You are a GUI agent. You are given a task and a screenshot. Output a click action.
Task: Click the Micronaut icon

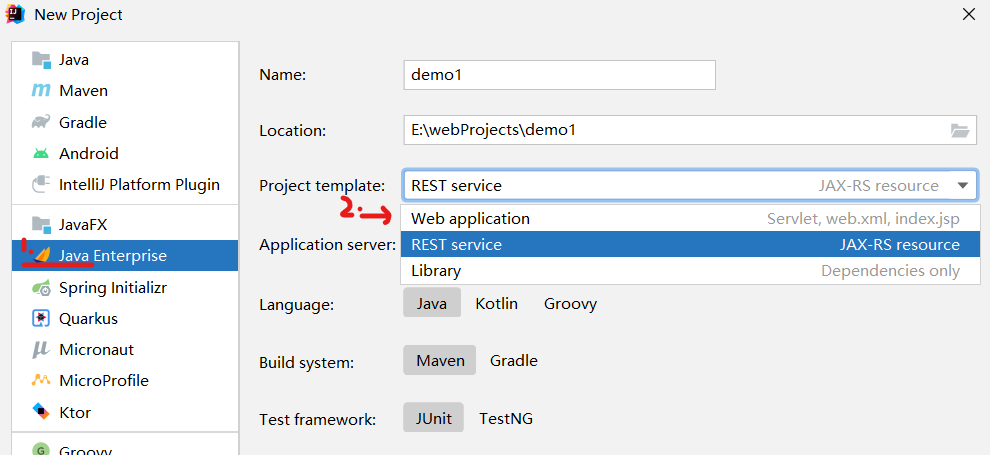pos(41,350)
